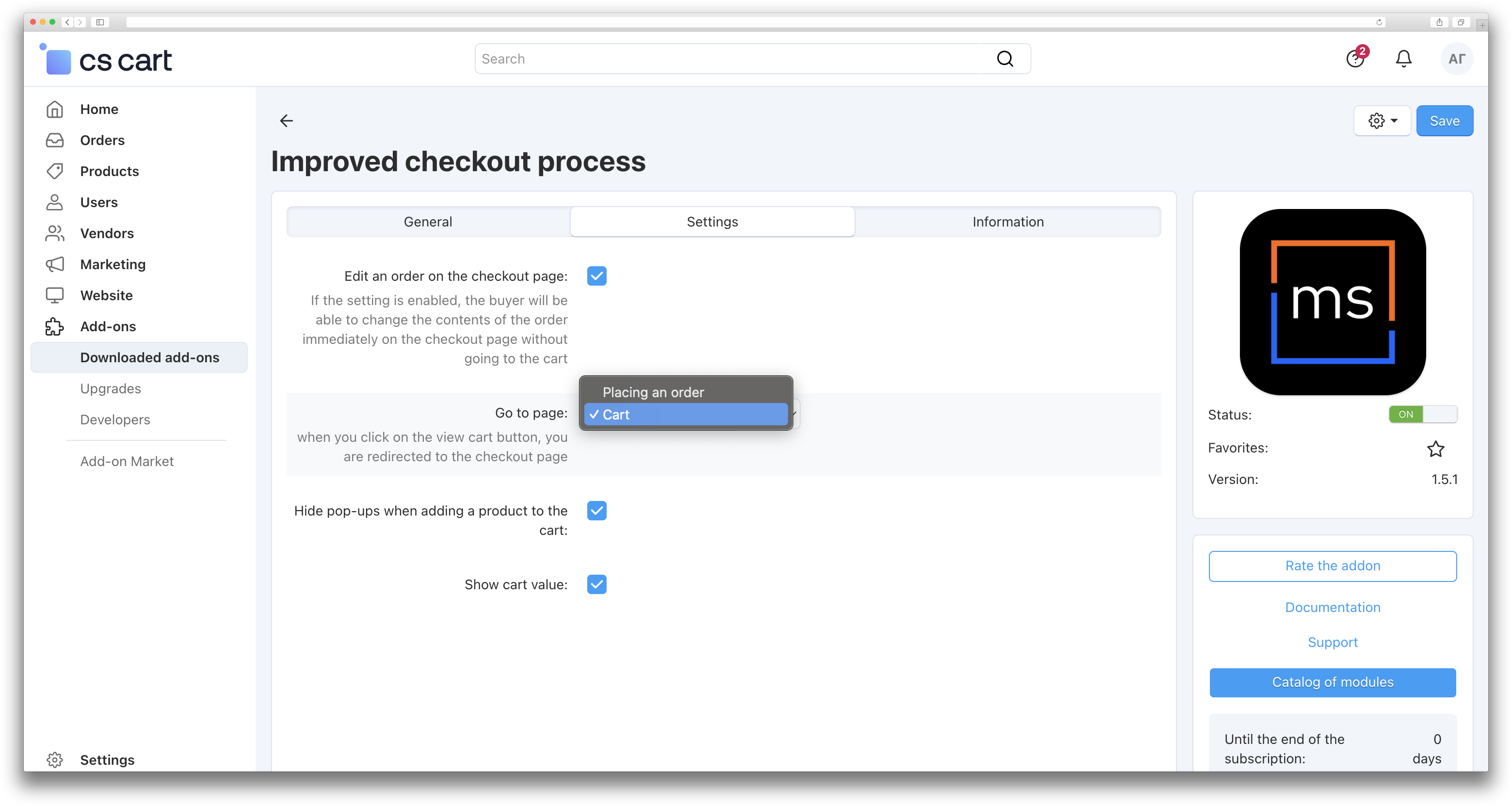Uncheck Edit an order on checkout page
Image resolution: width=1512 pixels, height=806 pixels.
pyautogui.click(x=596, y=276)
